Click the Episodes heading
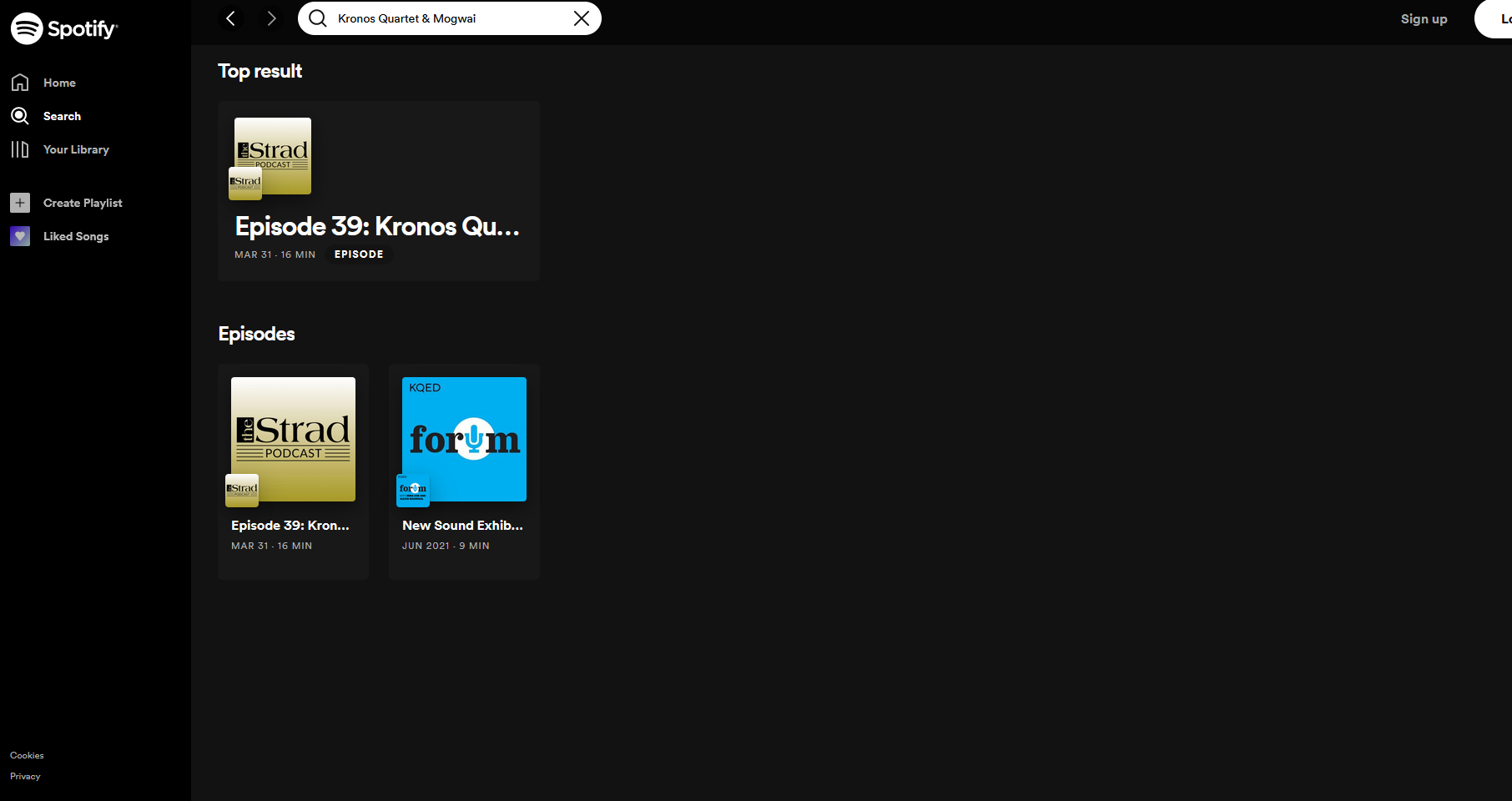 [256, 334]
